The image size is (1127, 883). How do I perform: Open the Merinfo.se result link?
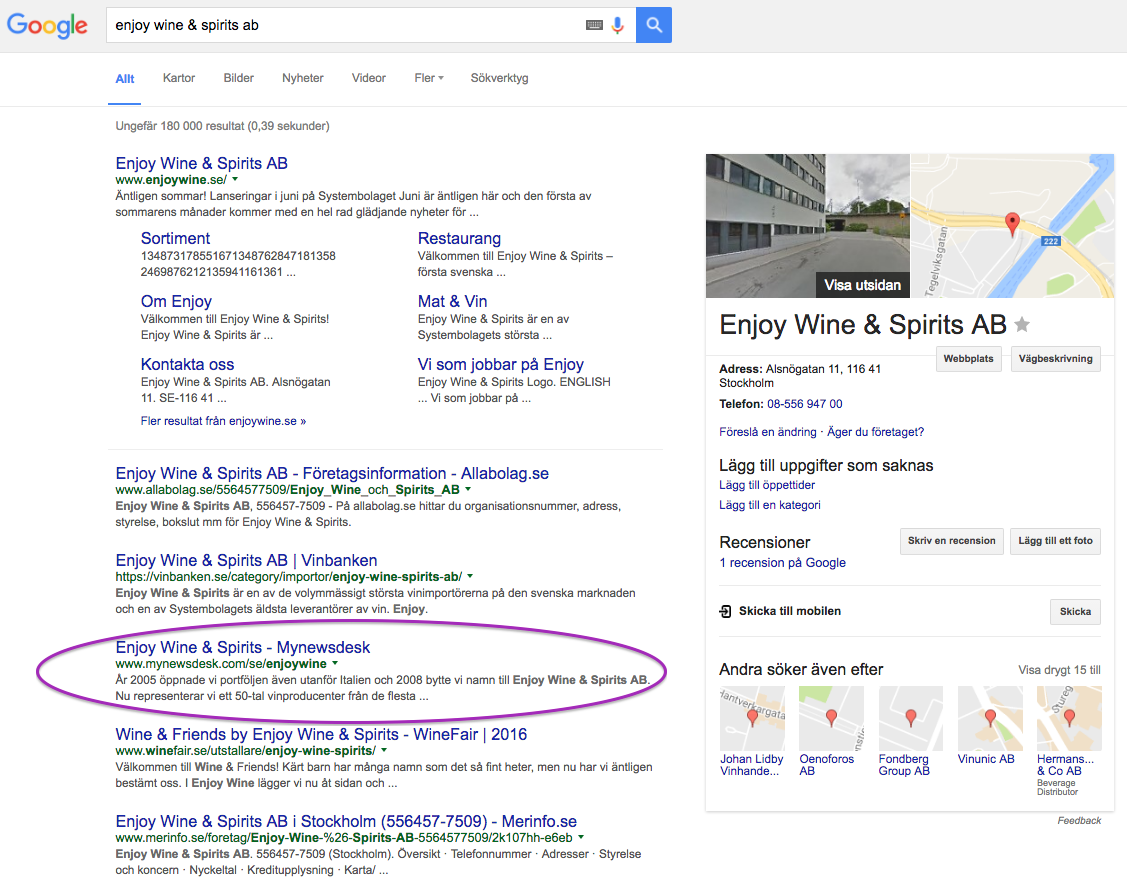pos(346,821)
